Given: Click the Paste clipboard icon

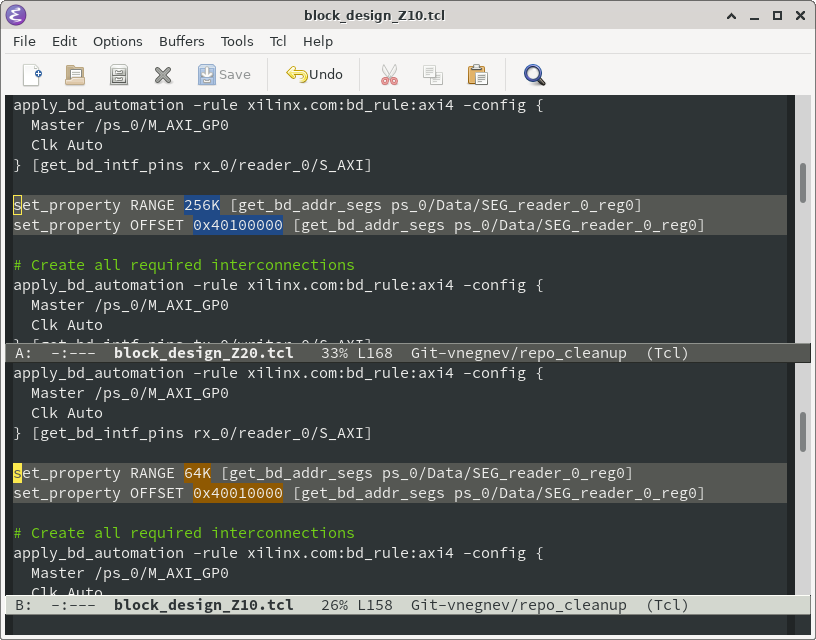Looking at the screenshot, I should tap(477, 75).
